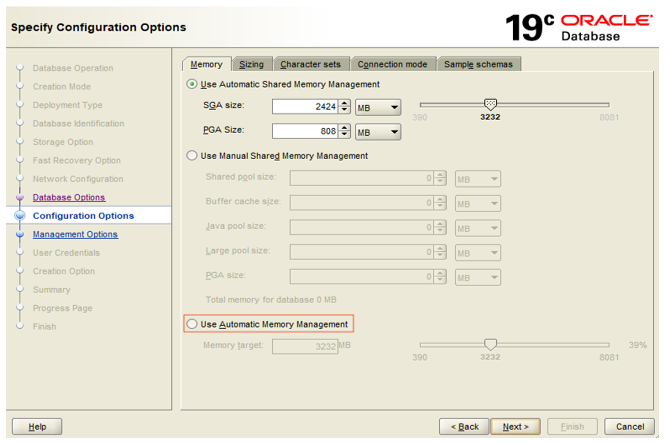The width and height of the screenshot is (664, 443).
Task: Open the Memory tab
Action: pos(207,64)
